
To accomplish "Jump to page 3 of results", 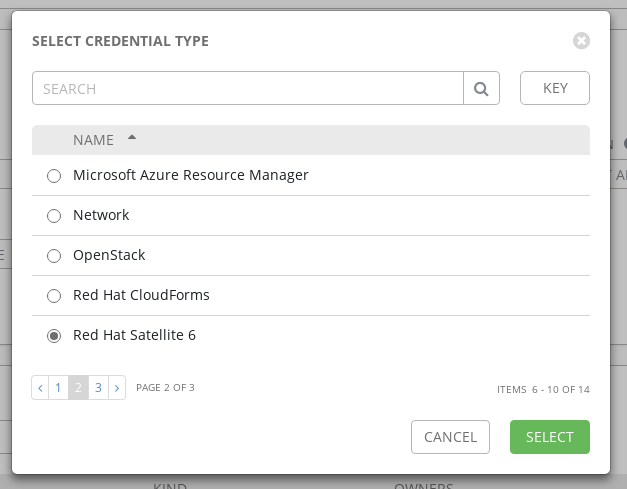I will [x=98, y=387].
